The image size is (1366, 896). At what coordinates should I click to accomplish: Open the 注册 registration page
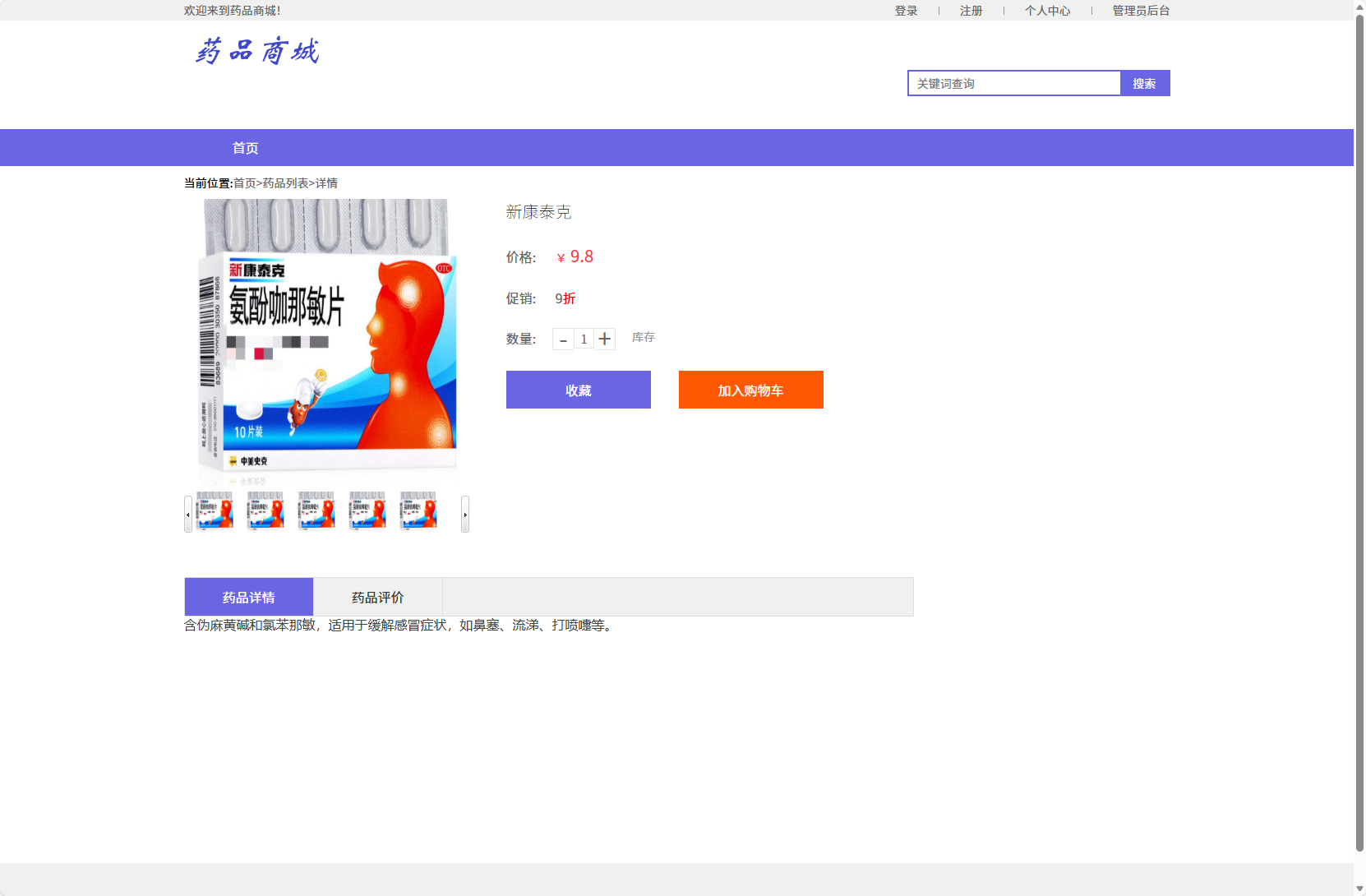click(970, 10)
